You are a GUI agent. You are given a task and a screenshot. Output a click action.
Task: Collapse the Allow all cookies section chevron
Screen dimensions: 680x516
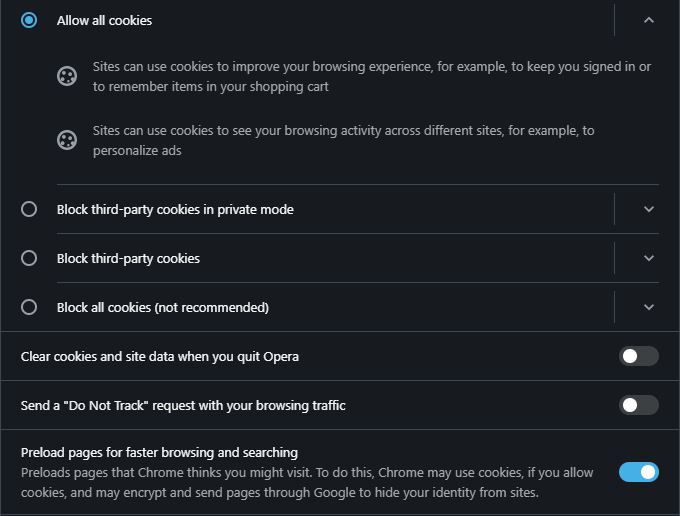(649, 20)
